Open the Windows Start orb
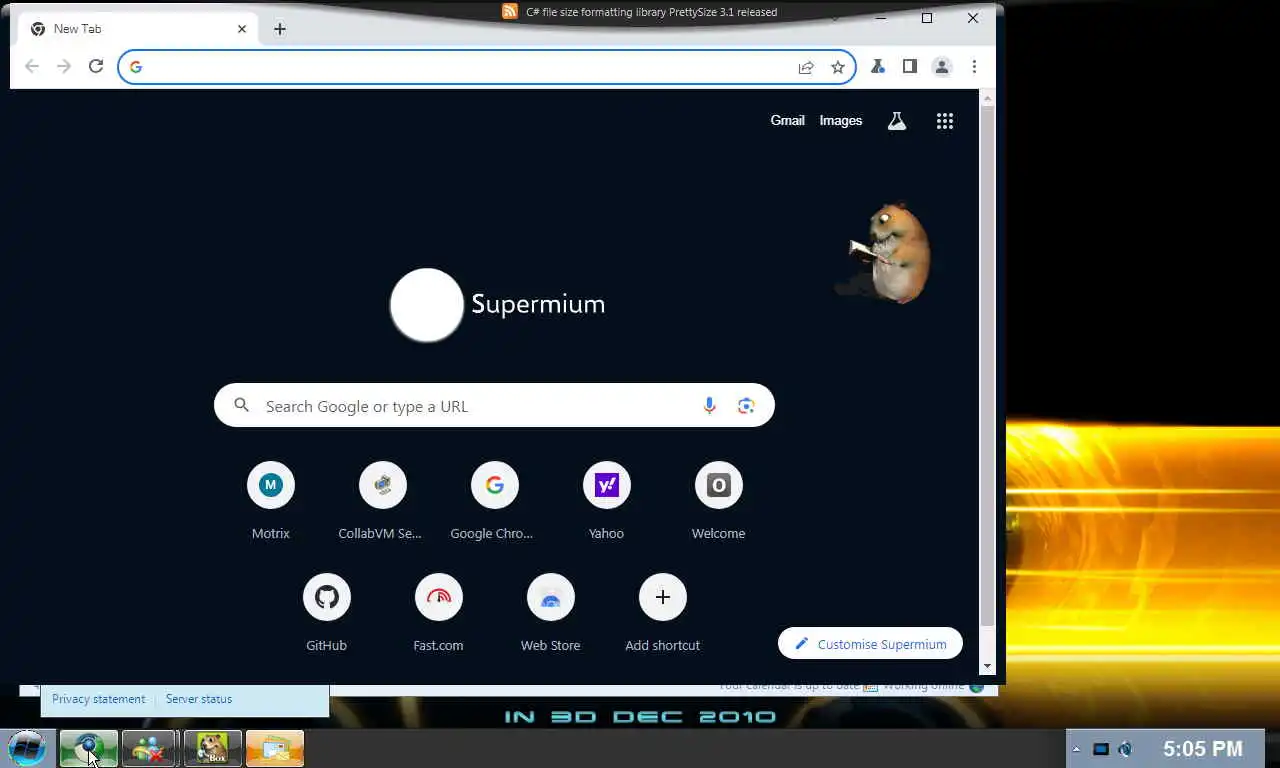This screenshot has width=1280, height=768. coord(27,748)
